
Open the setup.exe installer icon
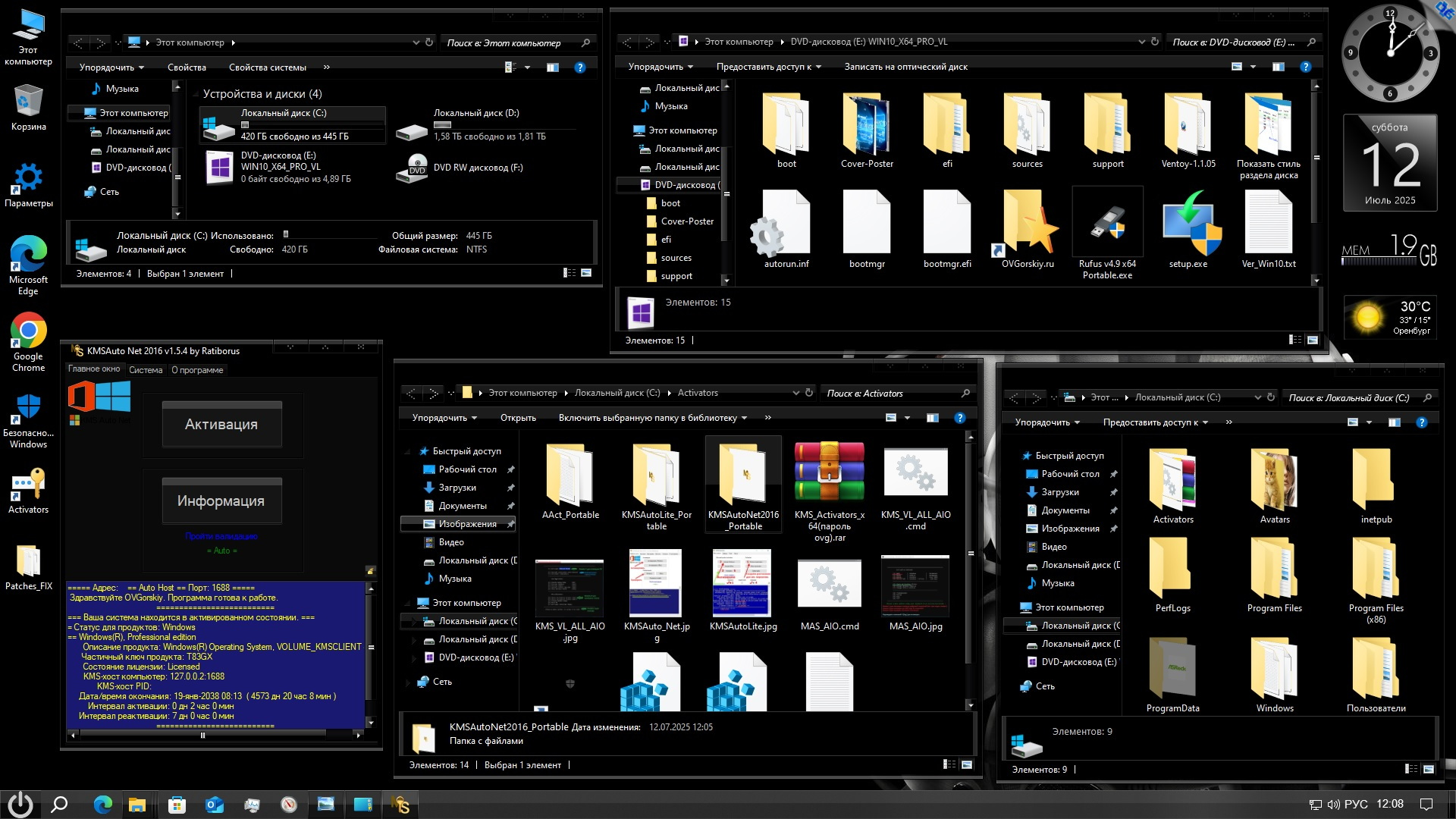click(1188, 224)
